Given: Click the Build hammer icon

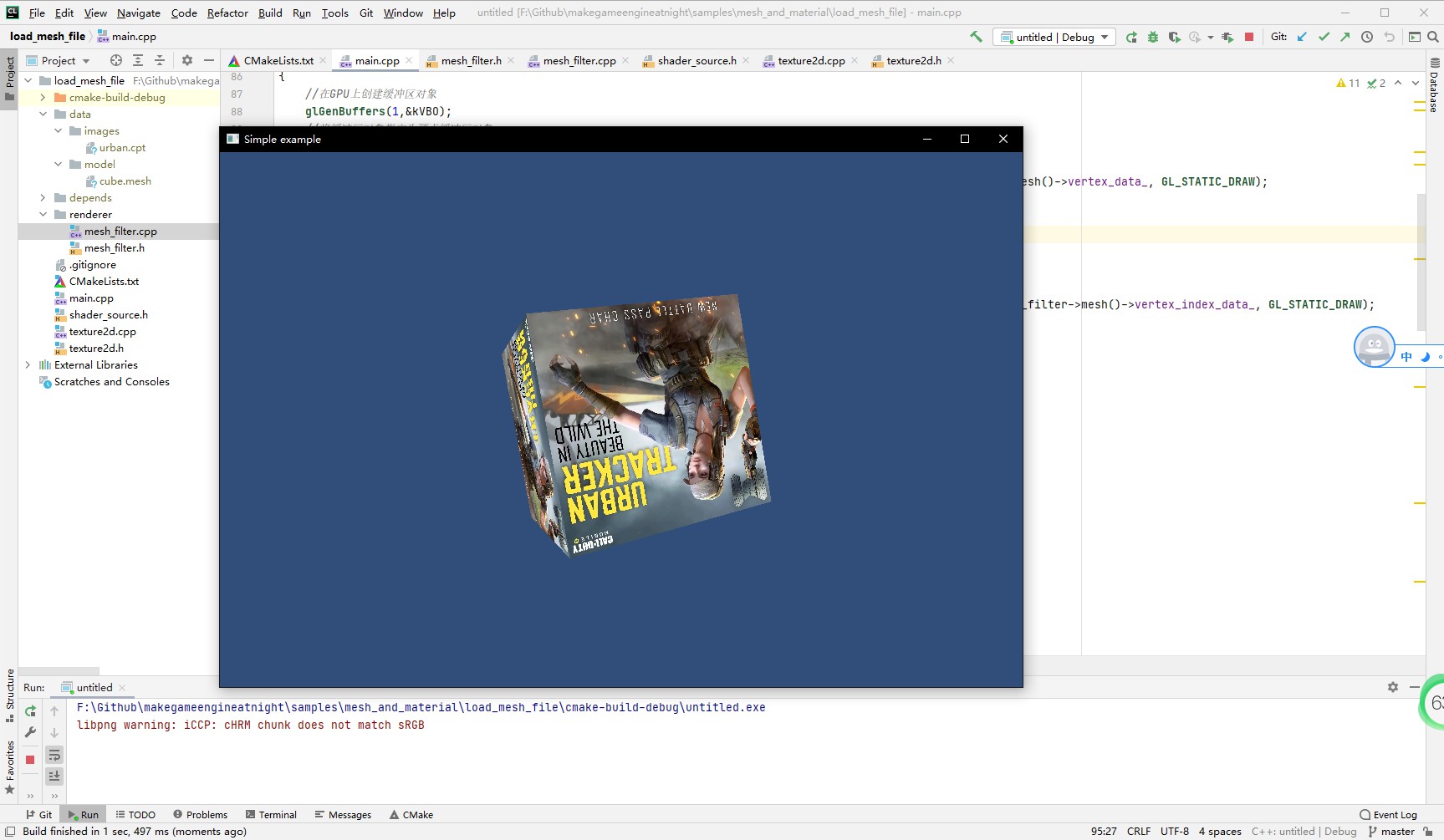Looking at the screenshot, I should click(976, 37).
